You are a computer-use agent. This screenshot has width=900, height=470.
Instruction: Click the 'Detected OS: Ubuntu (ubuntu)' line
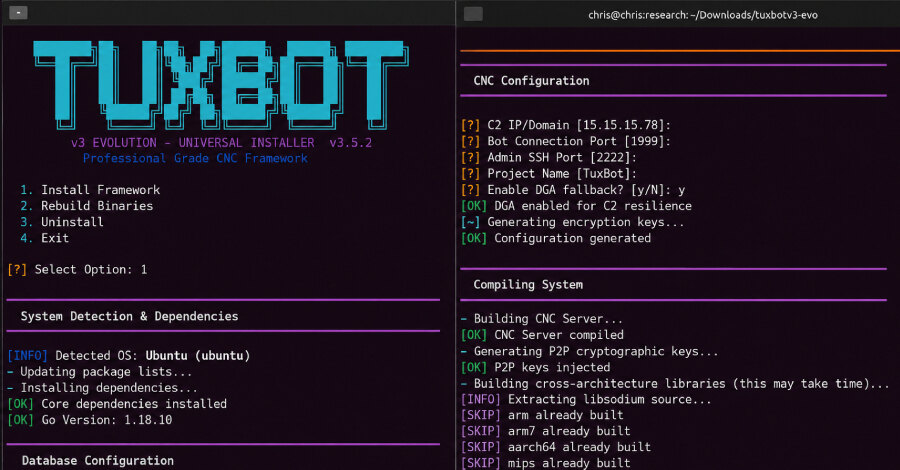pyautogui.click(x=129, y=356)
